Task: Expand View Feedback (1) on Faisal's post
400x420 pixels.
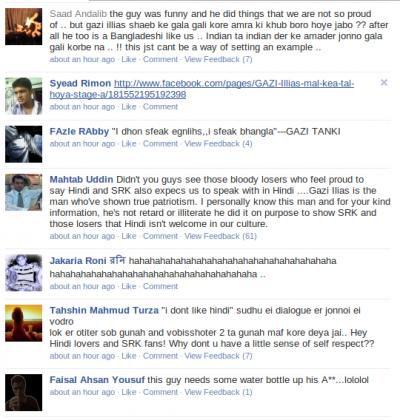Action: click(218, 392)
